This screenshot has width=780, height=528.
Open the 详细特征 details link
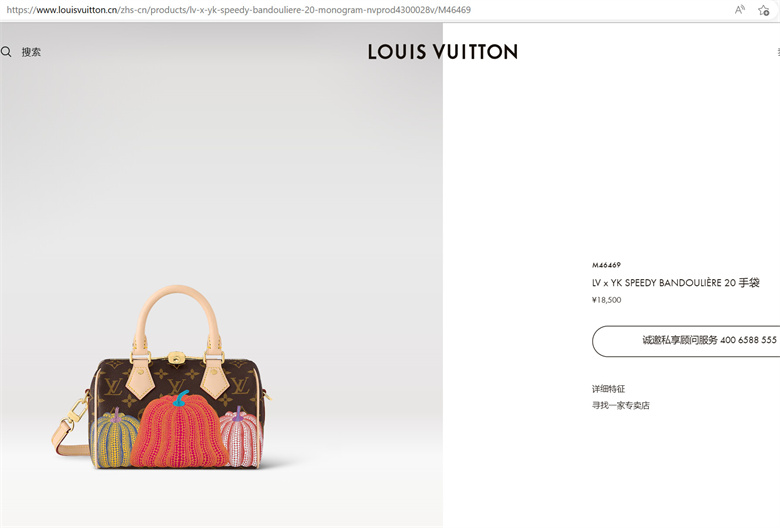tap(608, 389)
